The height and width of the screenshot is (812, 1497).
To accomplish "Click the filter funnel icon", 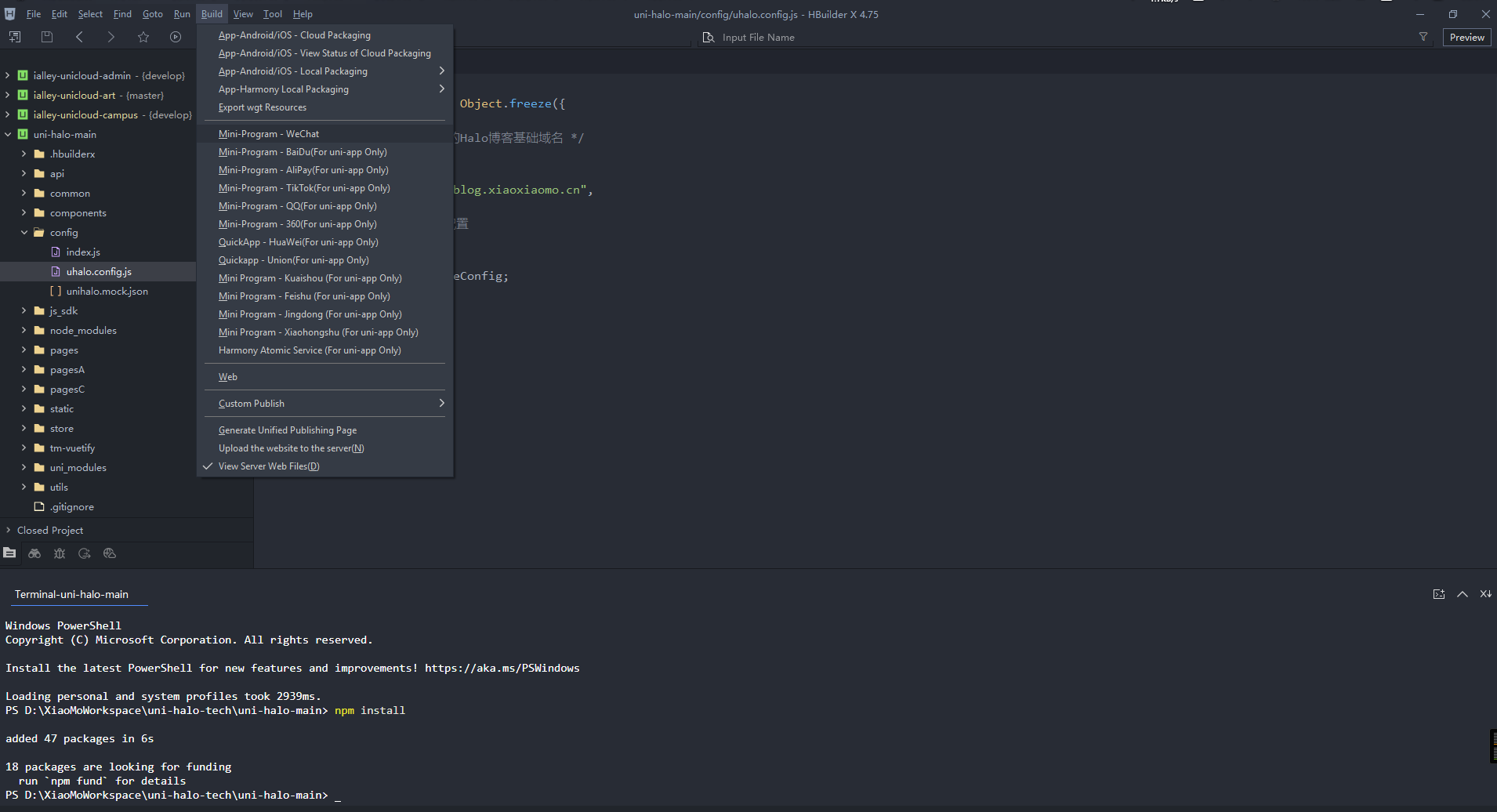I will (1423, 37).
